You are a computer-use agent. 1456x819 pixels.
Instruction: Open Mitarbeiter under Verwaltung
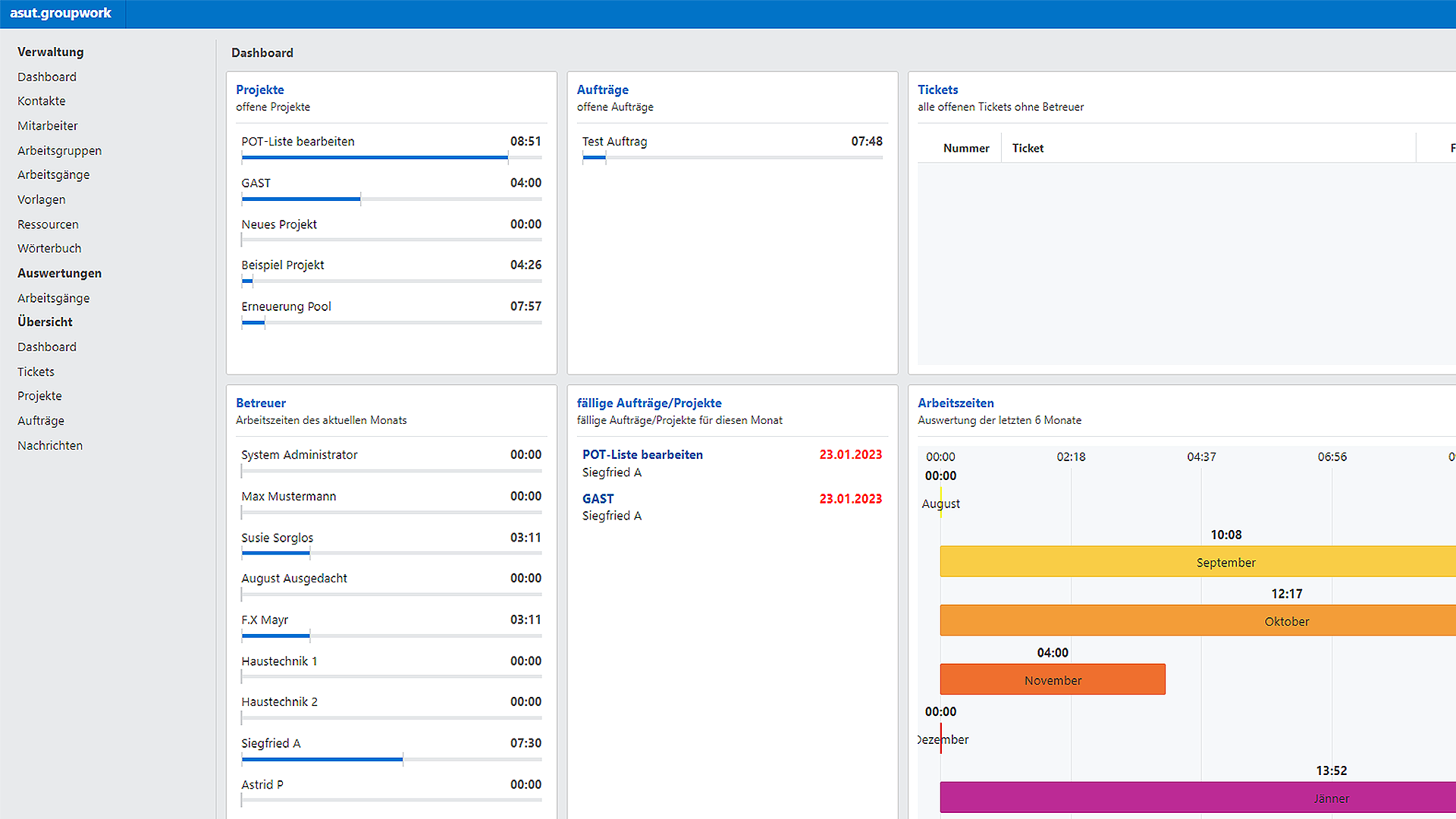[x=48, y=126]
